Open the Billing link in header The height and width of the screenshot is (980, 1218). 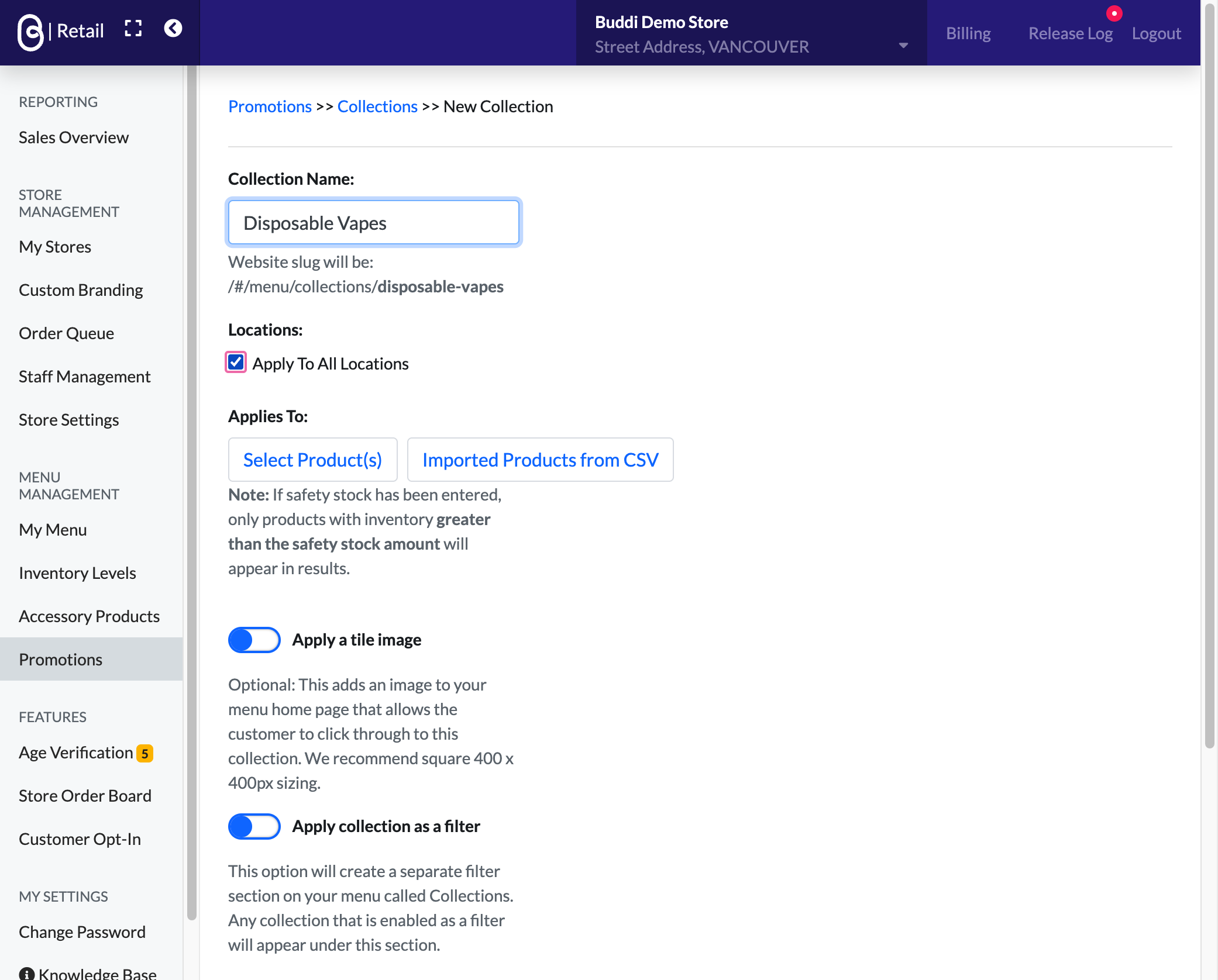(968, 33)
